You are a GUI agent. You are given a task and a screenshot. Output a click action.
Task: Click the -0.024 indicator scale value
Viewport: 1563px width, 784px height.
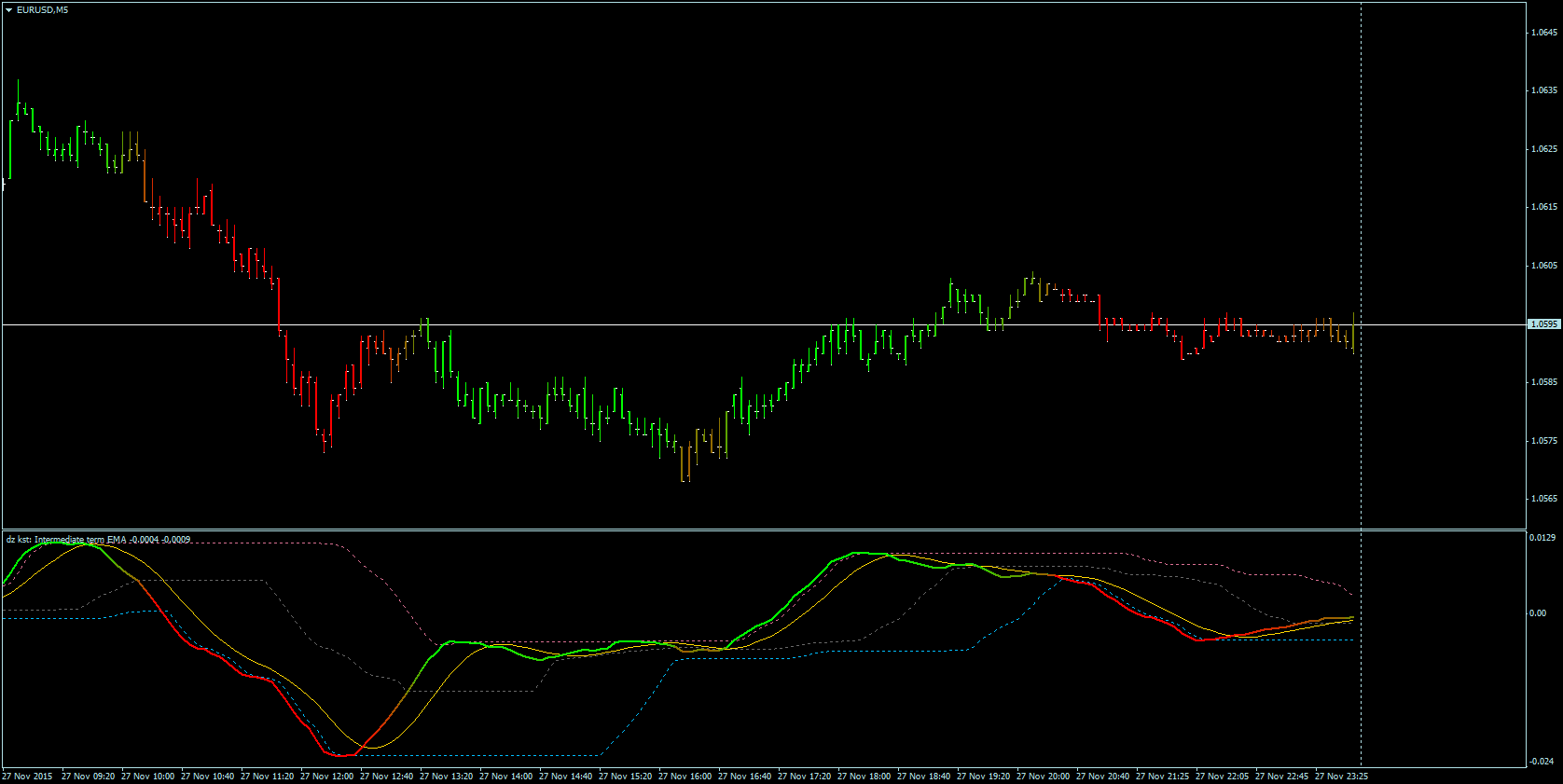(x=1542, y=762)
